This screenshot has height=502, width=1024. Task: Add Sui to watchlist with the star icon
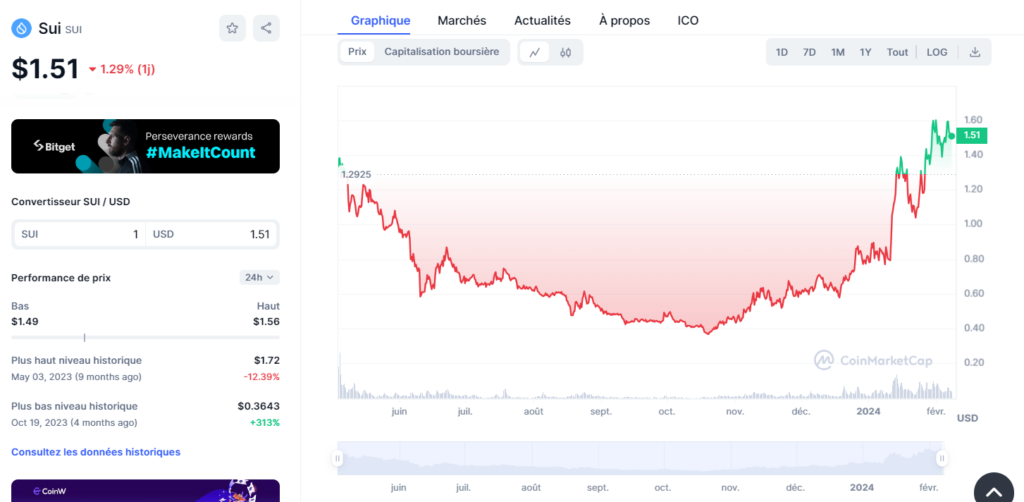click(x=232, y=28)
